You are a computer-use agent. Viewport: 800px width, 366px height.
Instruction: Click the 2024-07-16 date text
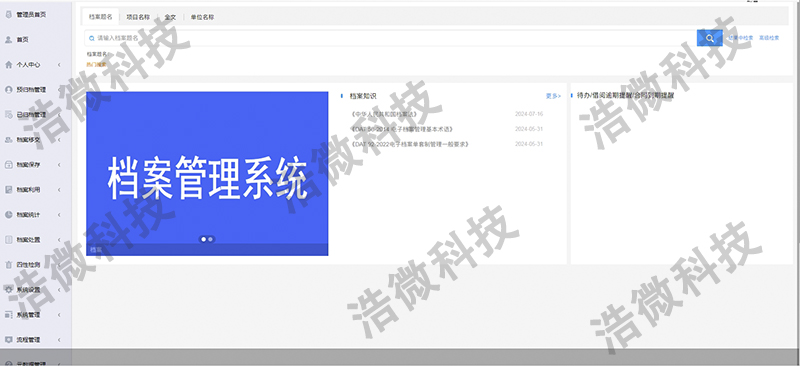529,114
